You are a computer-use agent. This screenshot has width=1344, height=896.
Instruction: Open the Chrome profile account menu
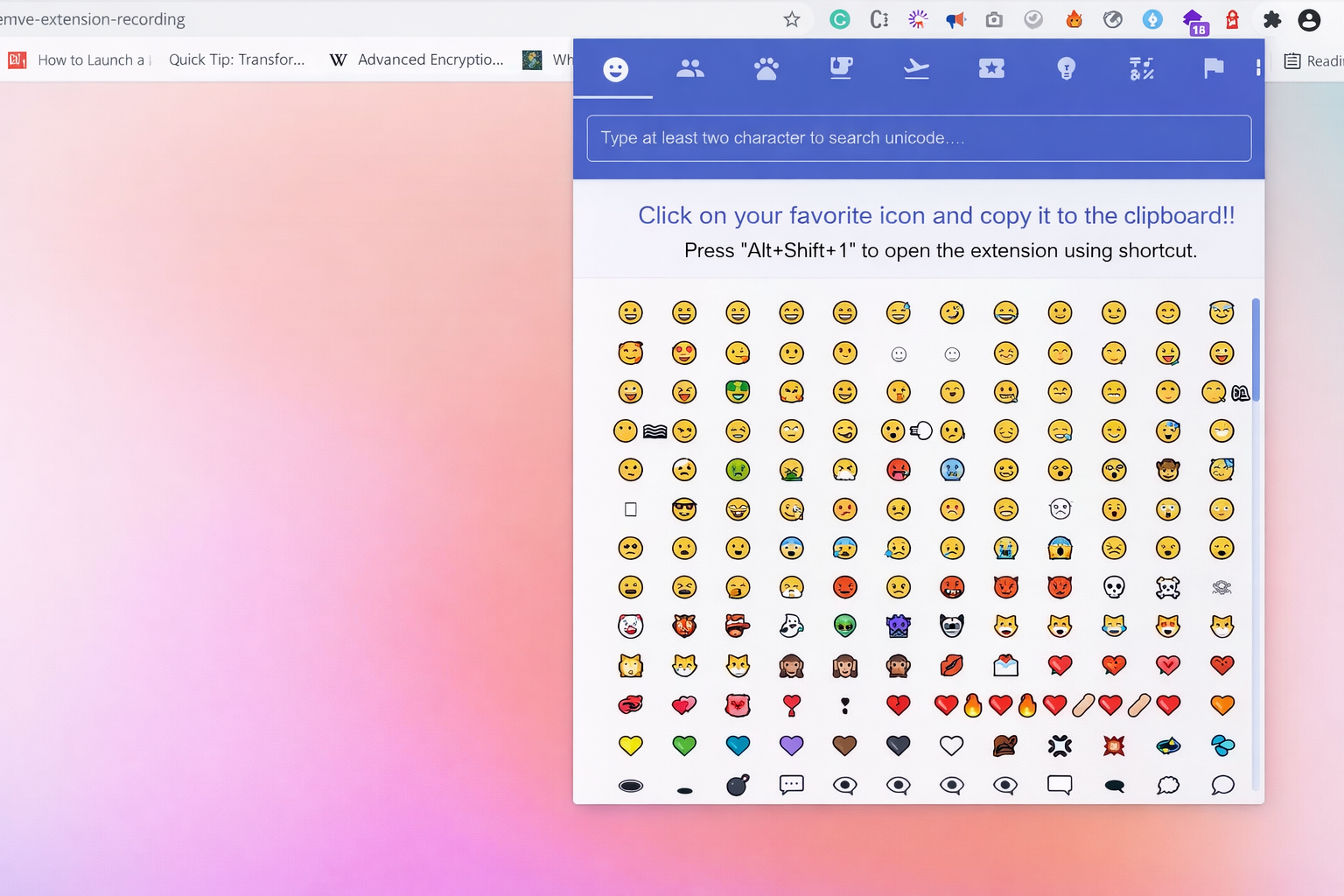coord(1309,19)
